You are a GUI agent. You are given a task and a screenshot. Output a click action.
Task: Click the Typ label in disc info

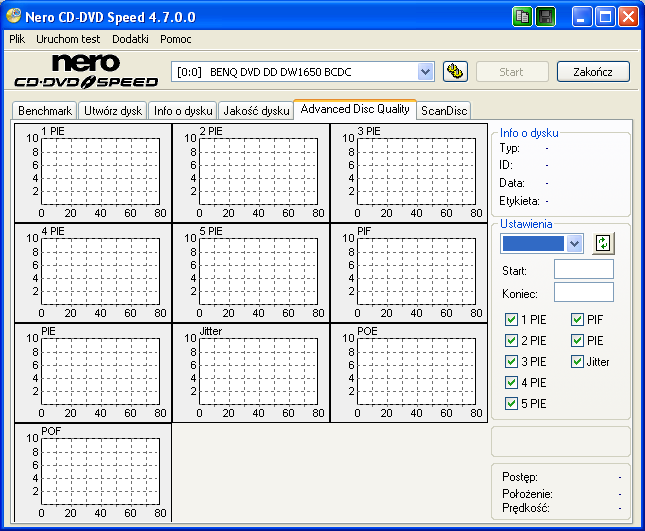pos(509,148)
